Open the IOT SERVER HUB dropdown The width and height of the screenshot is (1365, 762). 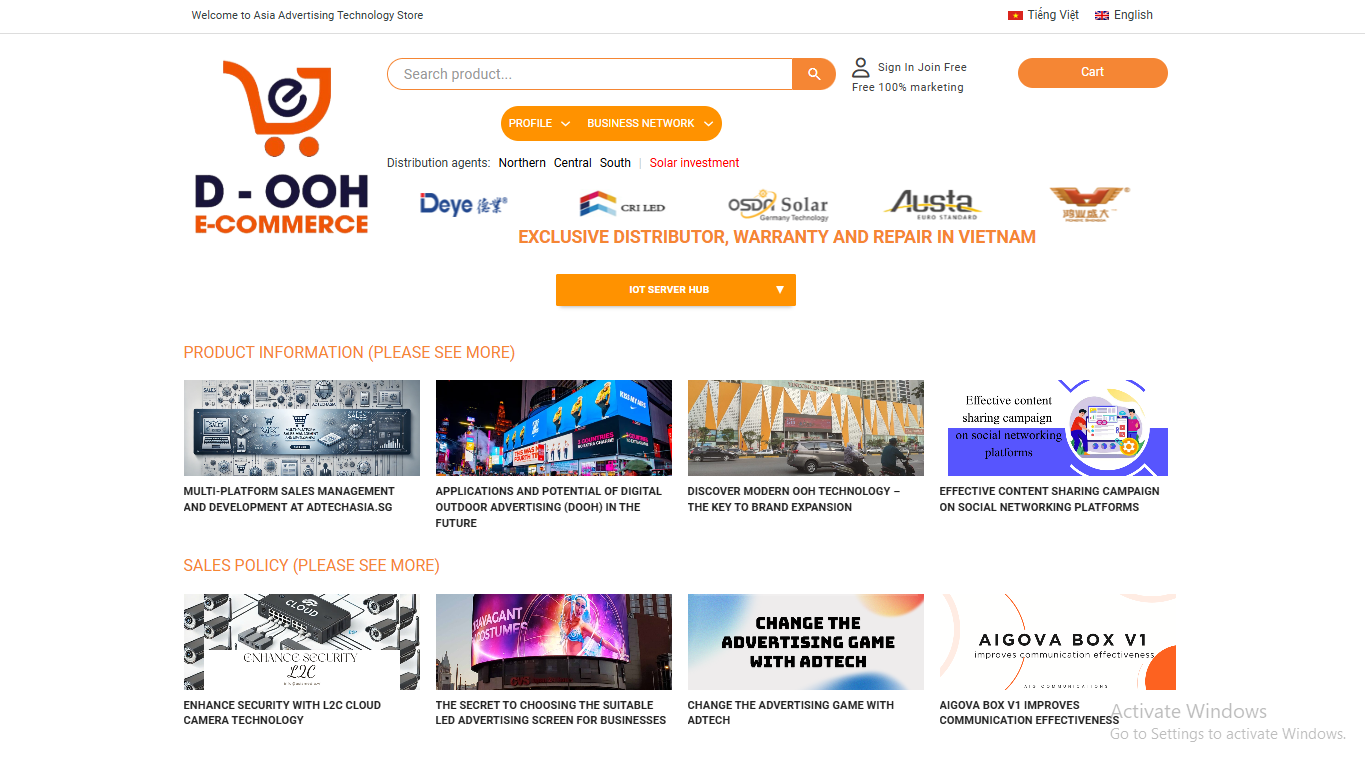(676, 290)
